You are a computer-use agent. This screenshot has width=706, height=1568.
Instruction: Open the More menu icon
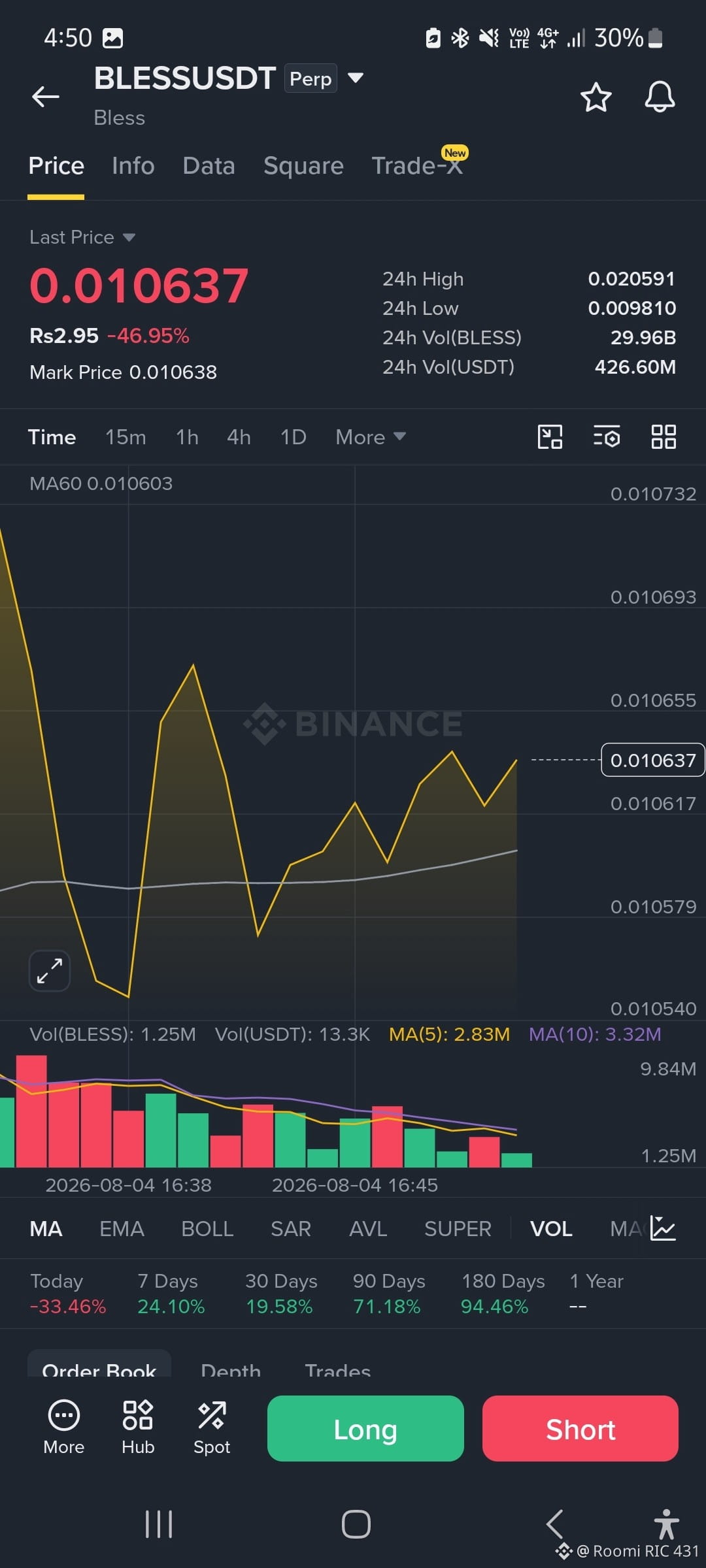pos(64,1428)
